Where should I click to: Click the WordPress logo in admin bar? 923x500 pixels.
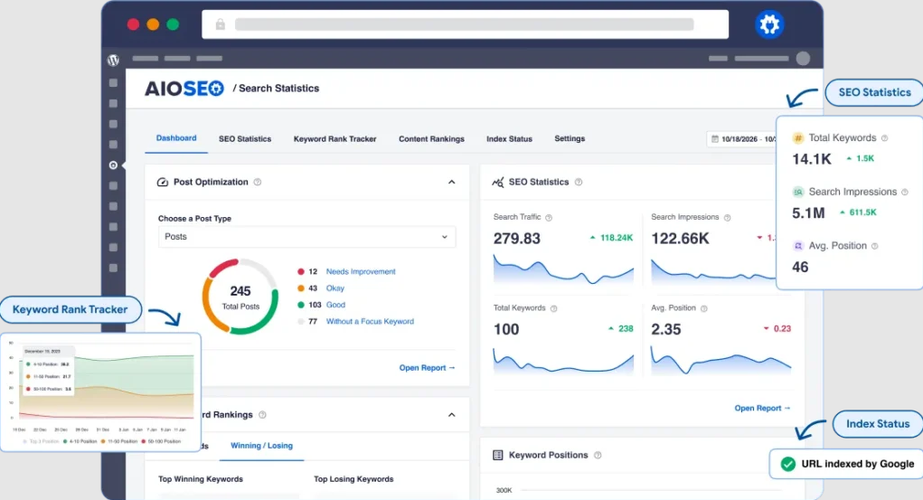[x=113, y=60]
